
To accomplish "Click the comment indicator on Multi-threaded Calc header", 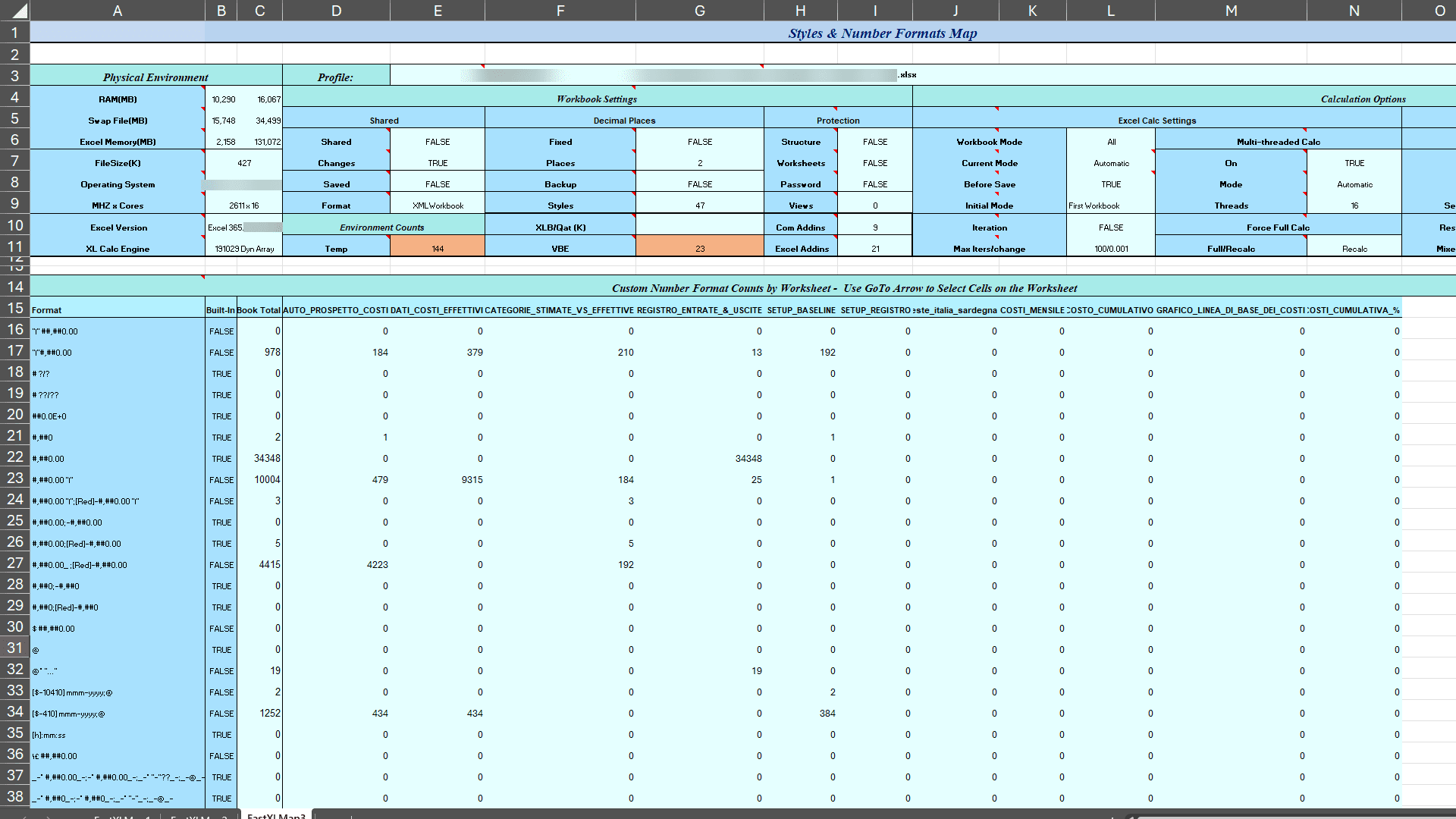I will click(1305, 132).
